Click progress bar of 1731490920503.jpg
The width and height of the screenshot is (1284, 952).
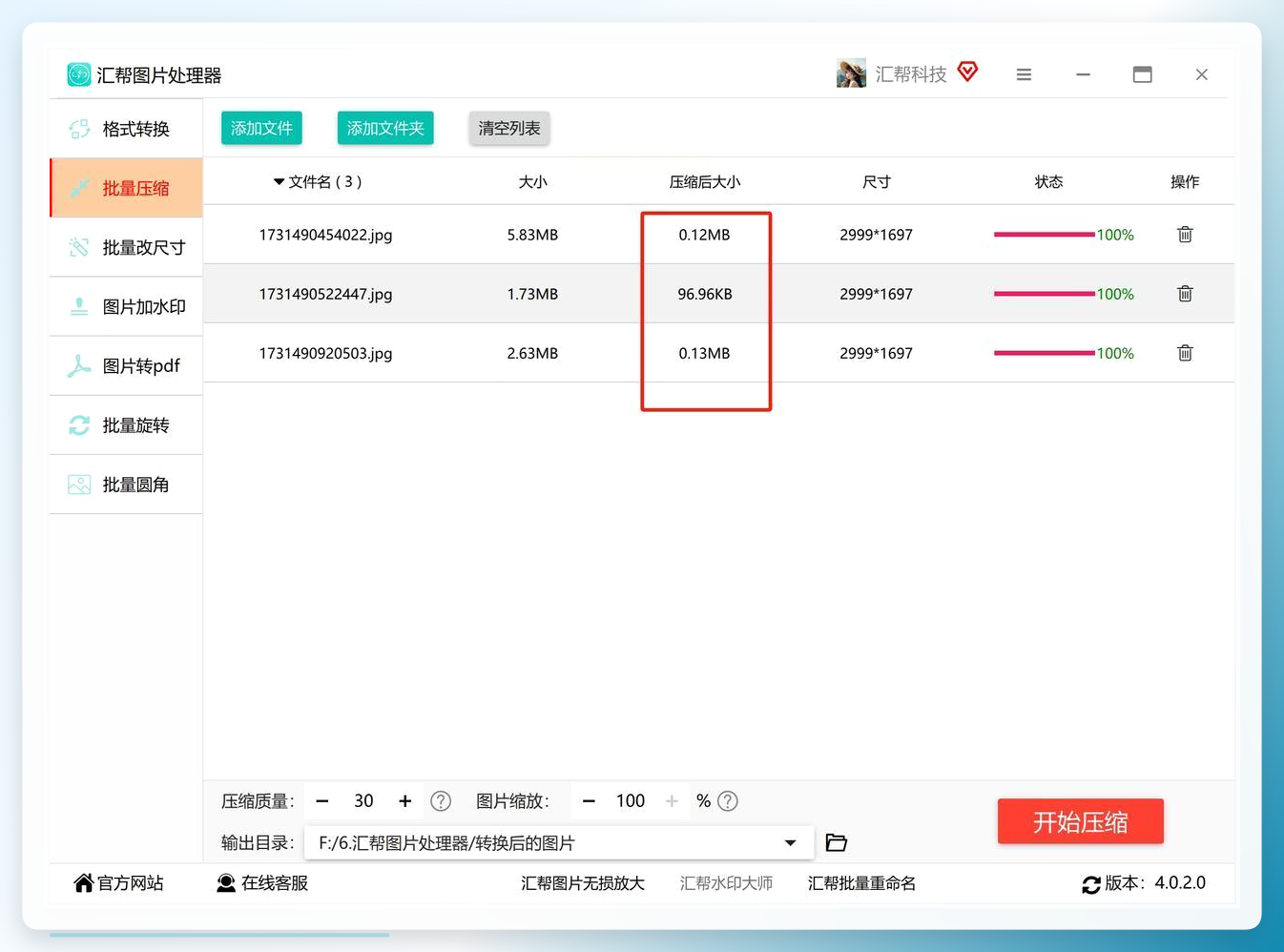pos(1044,353)
